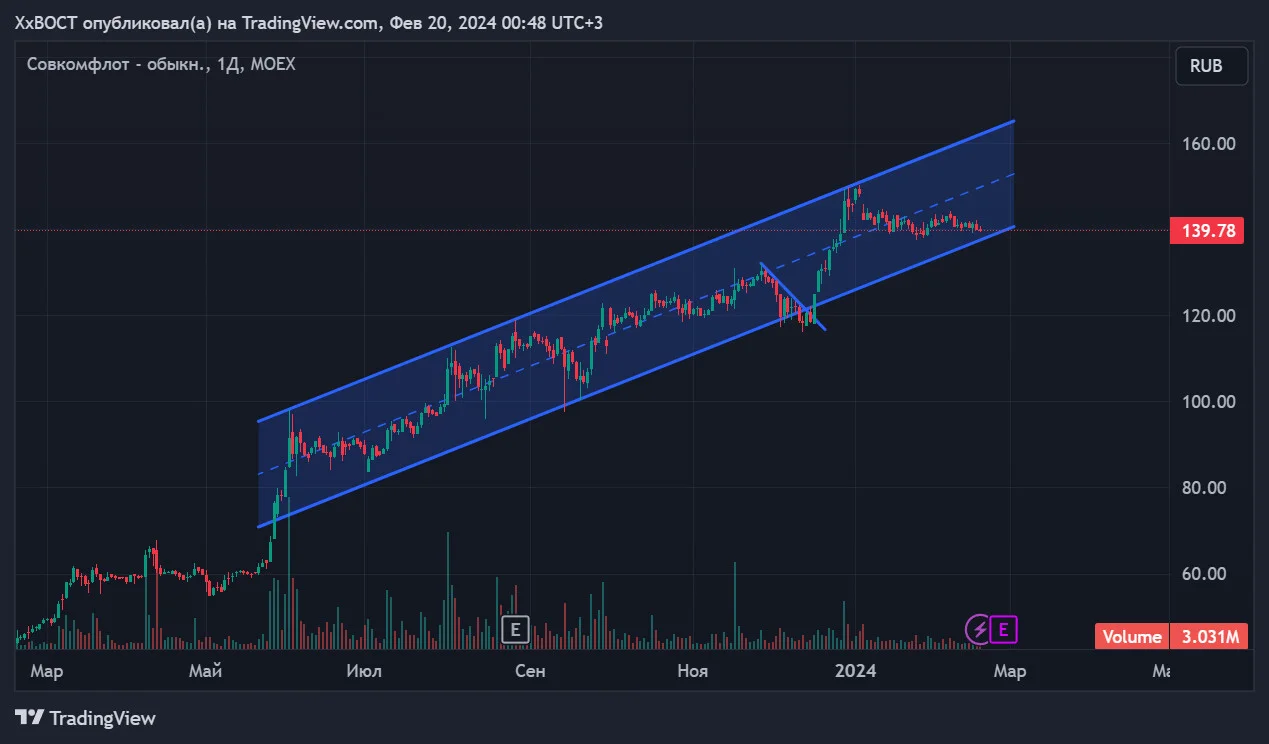Select the dashed channel midline
Screen dimensions: 1269x744
coord(636,324)
